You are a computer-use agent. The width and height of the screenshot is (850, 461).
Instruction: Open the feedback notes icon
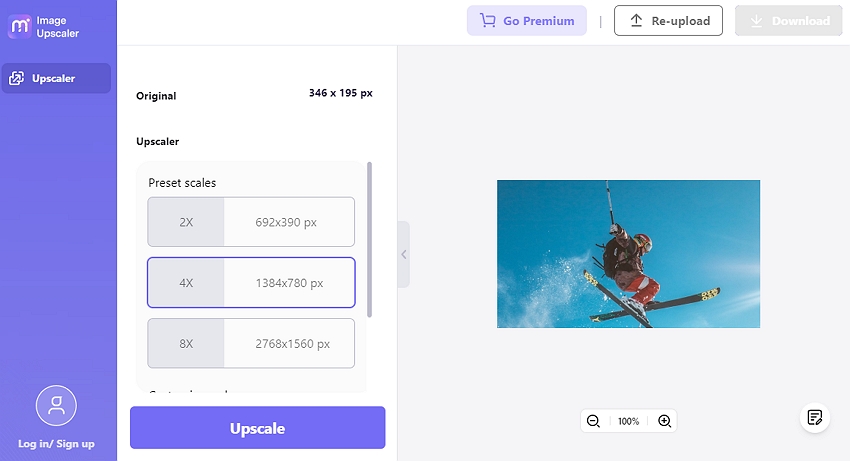pyautogui.click(x=815, y=417)
